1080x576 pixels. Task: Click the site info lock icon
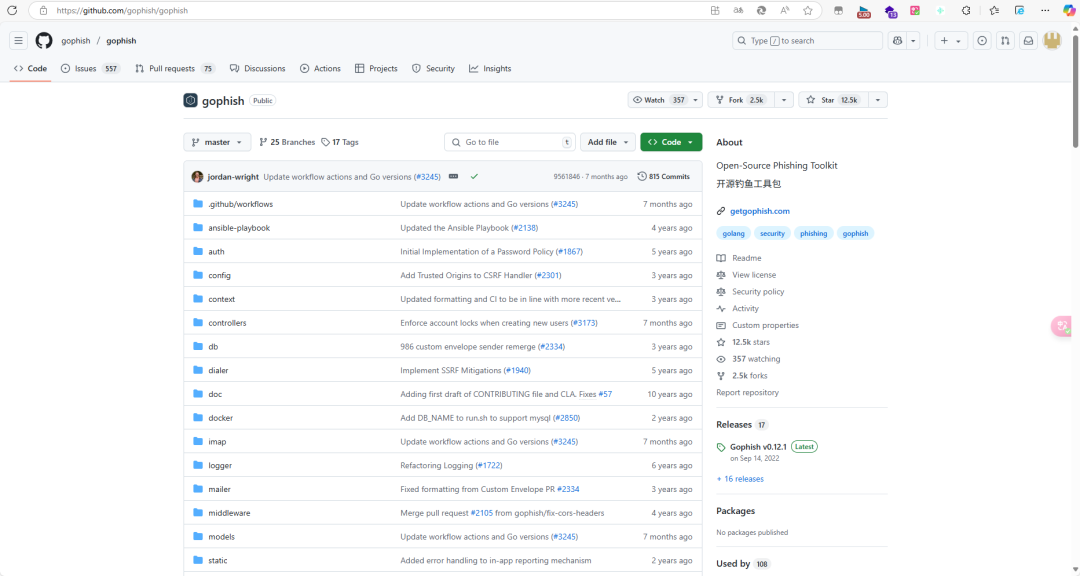(x=43, y=10)
